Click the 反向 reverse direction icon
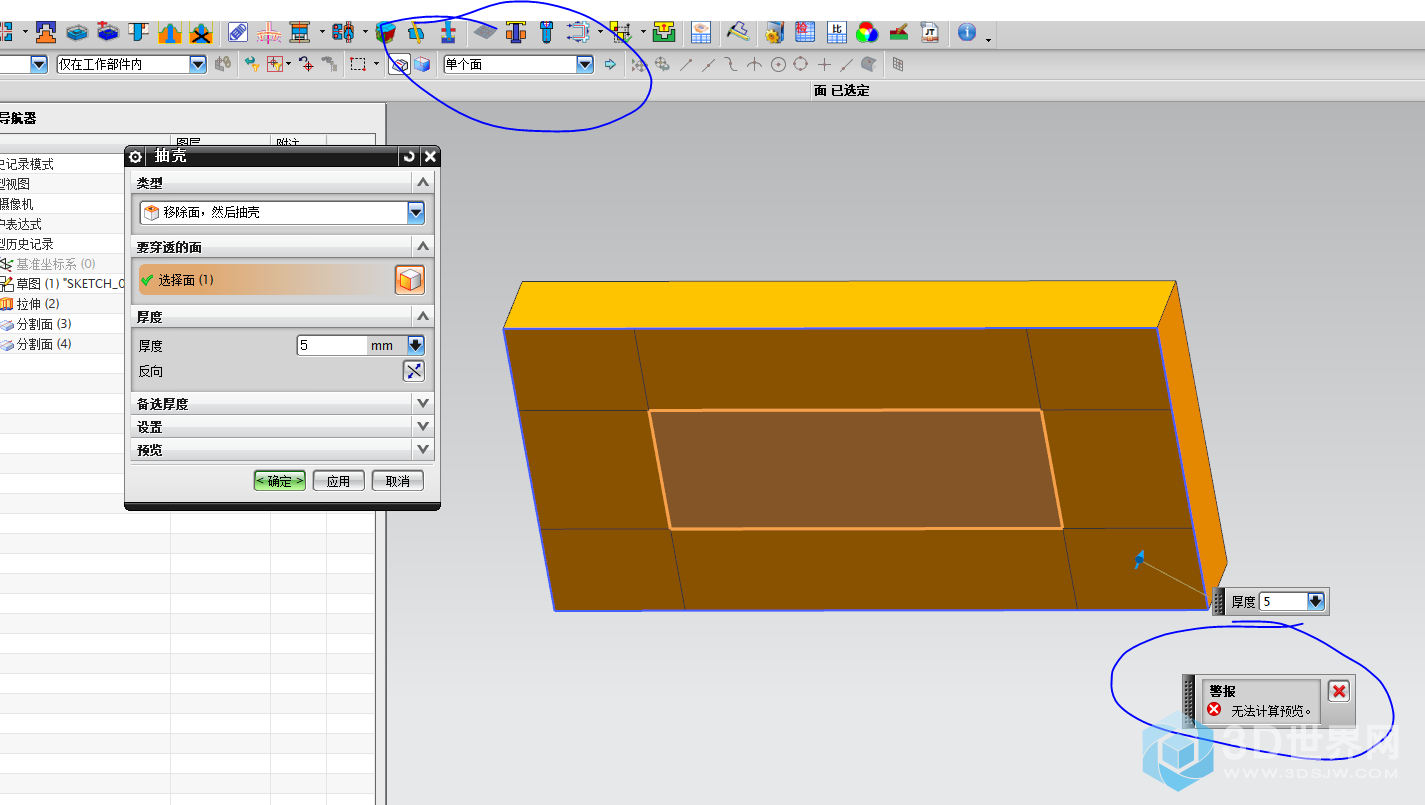 (x=414, y=371)
